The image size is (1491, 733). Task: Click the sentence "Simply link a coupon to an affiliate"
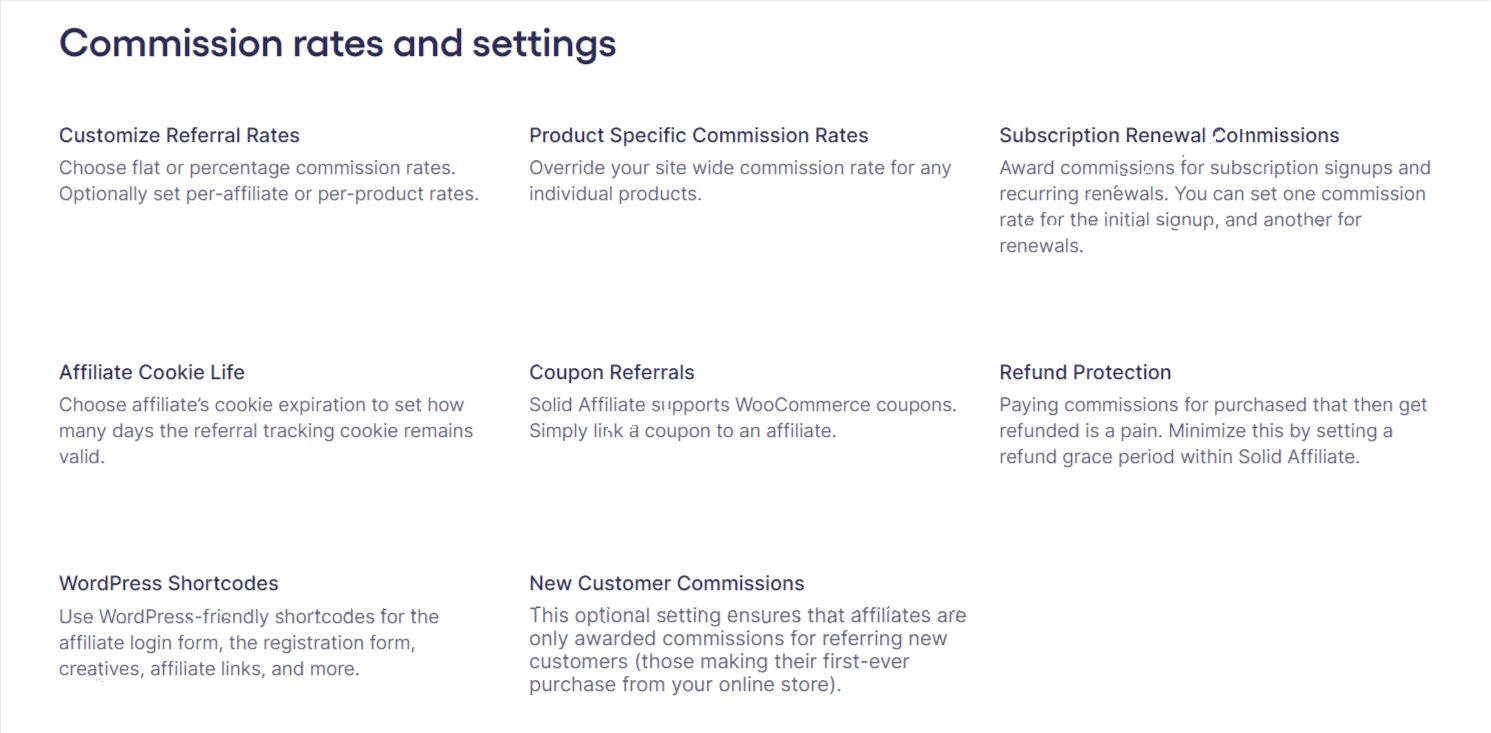click(x=682, y=431)
